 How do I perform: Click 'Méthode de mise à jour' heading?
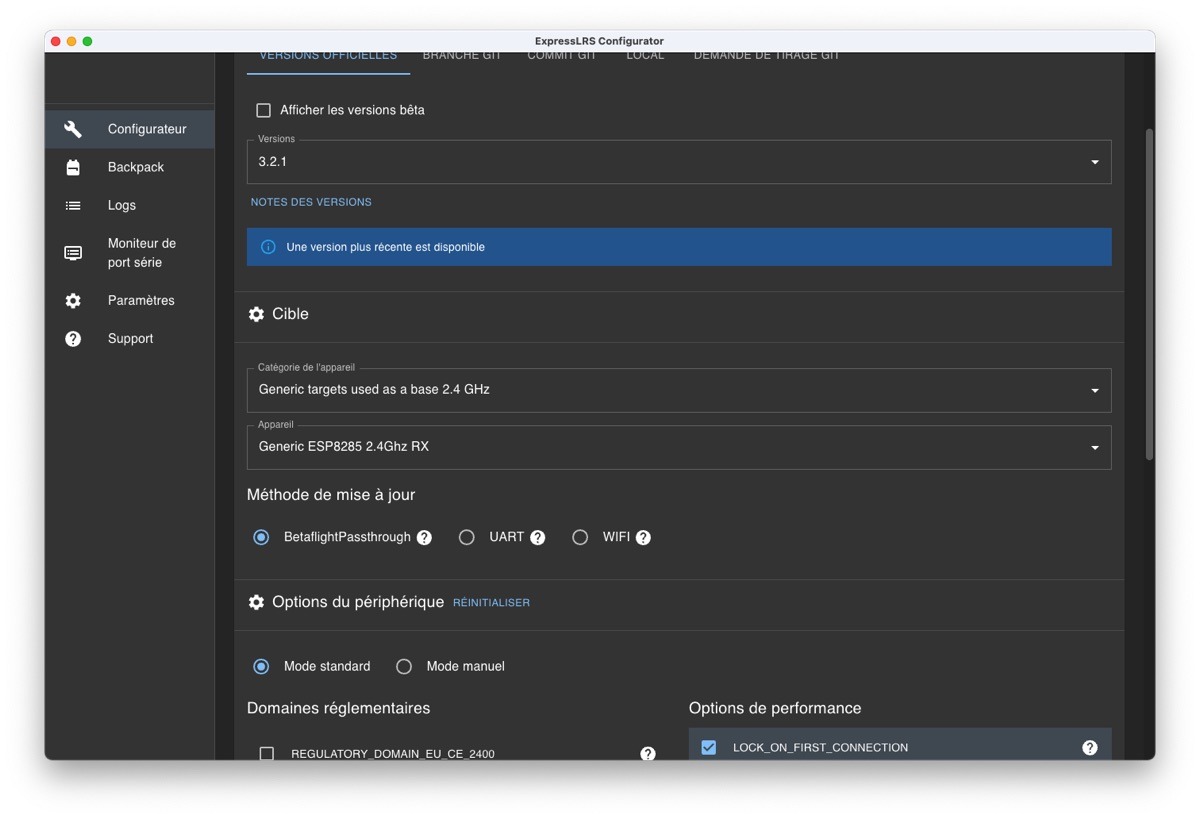tap(331, 495)
